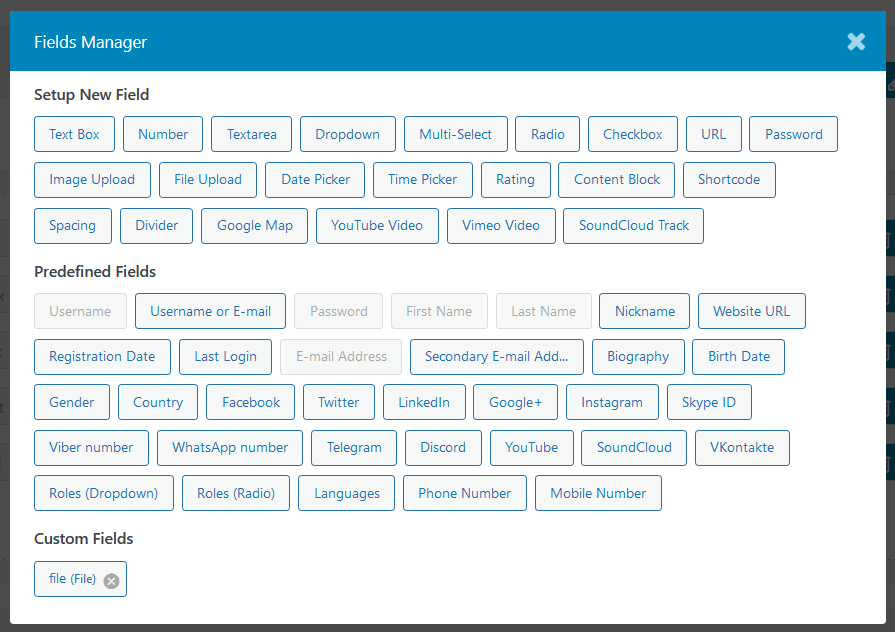The height and width of the screenshot is (632, 895).
Task: Select predefined Username or E-mail field
Action: 211,311
